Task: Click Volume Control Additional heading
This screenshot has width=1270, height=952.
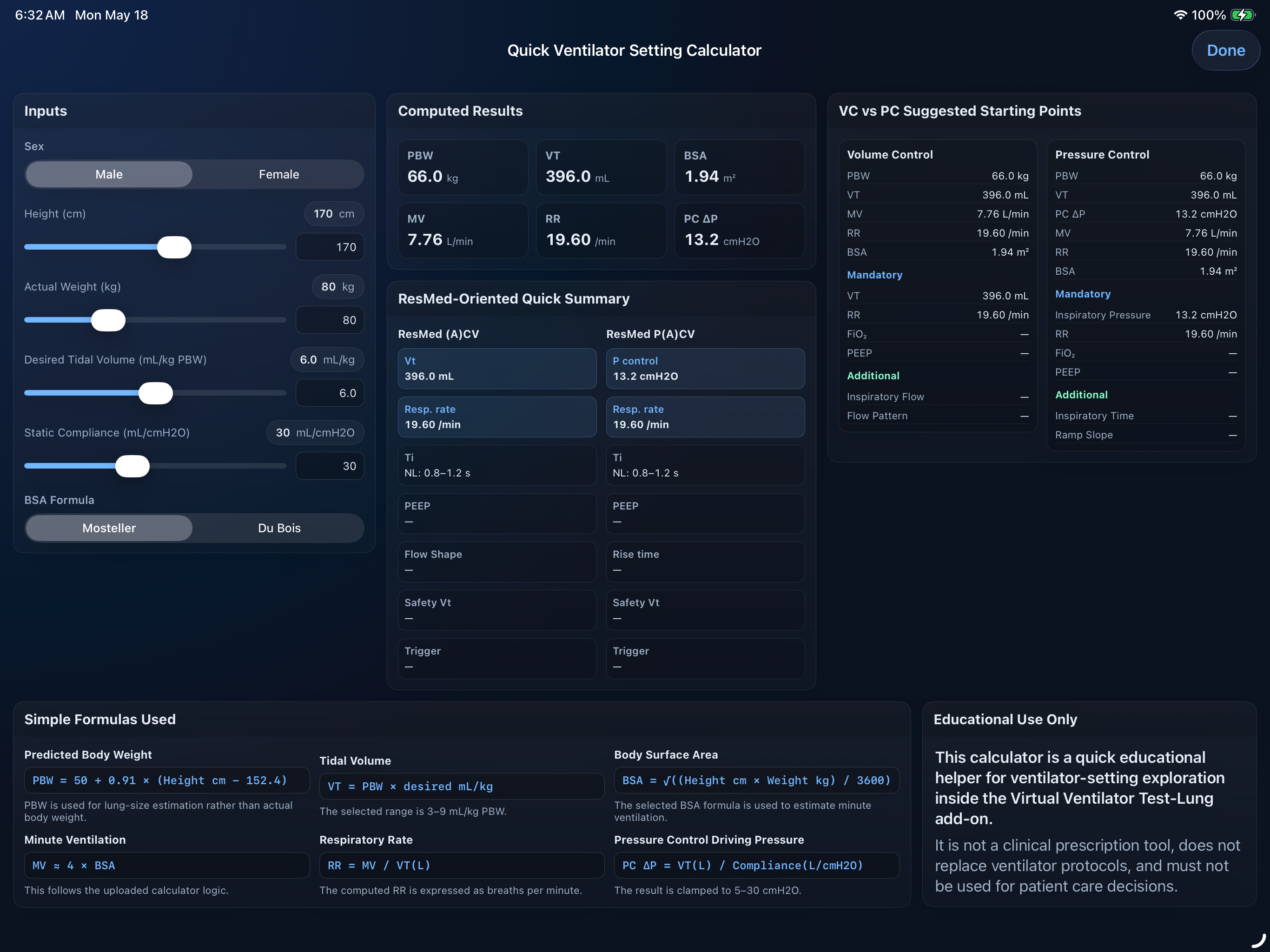Action: pyautogui.click(x=873, y=376)
